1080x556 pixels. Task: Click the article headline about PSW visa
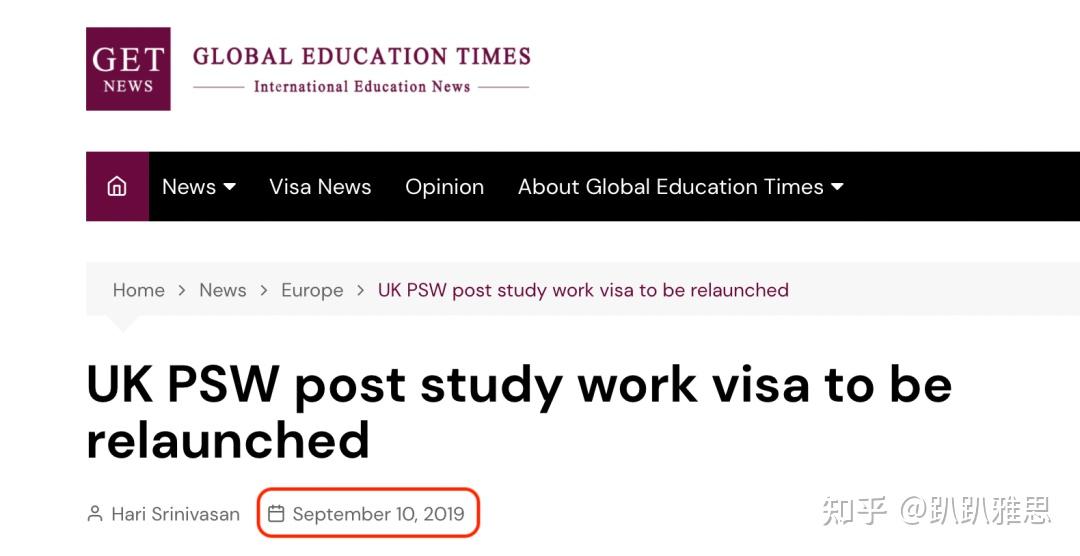(x=518, y=412)
